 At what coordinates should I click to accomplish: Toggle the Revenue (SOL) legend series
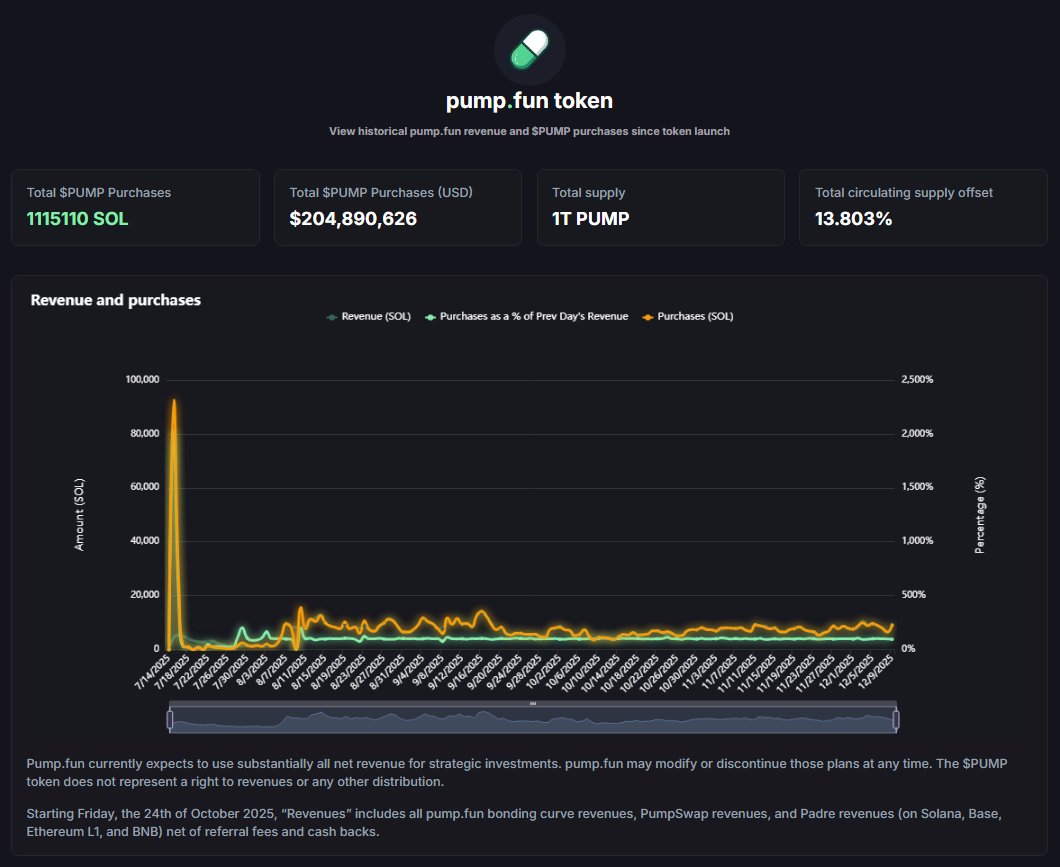point(368,316)
